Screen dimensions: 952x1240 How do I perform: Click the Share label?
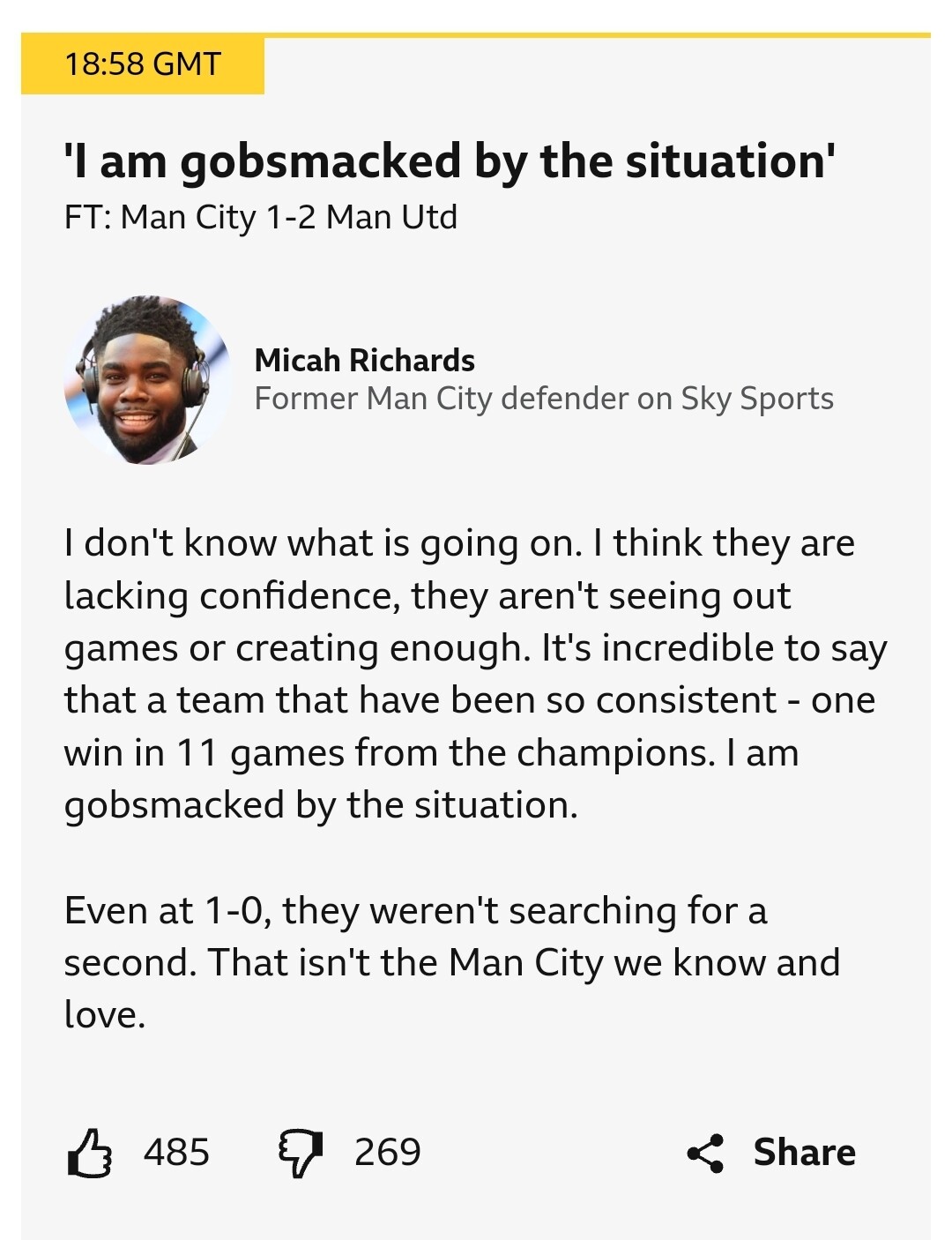(804, 1153)
